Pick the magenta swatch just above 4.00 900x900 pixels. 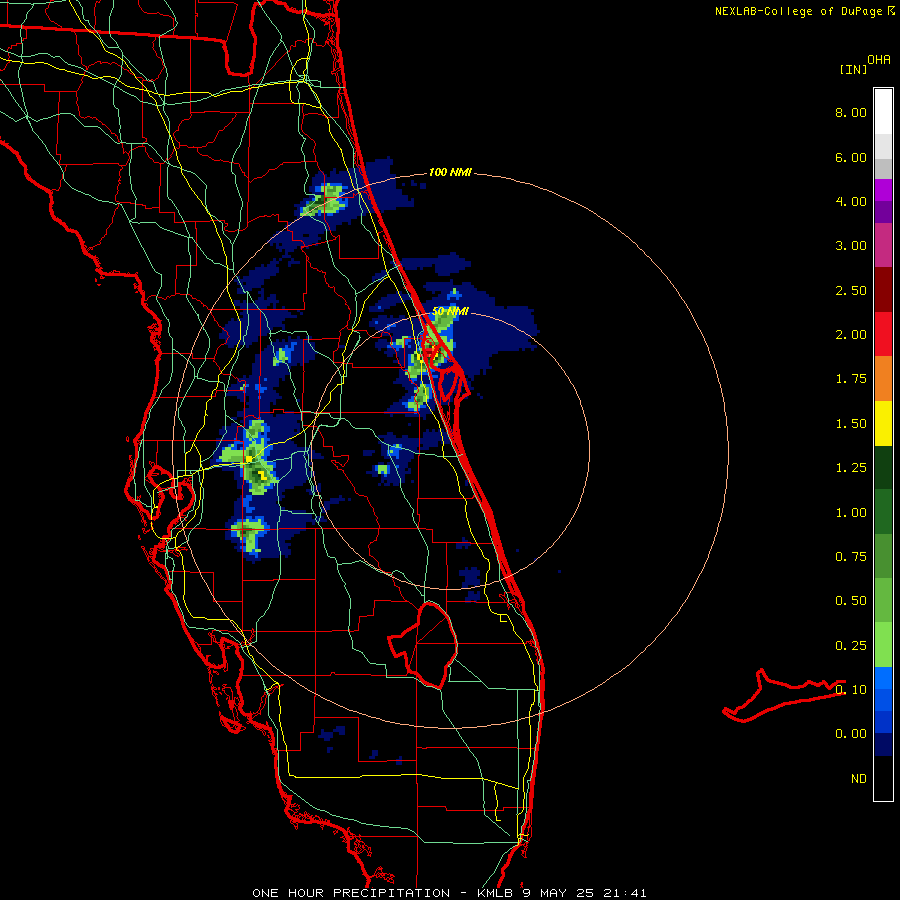pos(883,190)
